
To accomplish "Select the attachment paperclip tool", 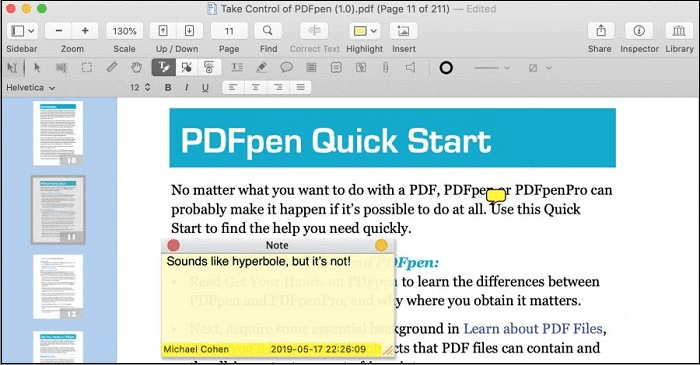I will [385, 68].
